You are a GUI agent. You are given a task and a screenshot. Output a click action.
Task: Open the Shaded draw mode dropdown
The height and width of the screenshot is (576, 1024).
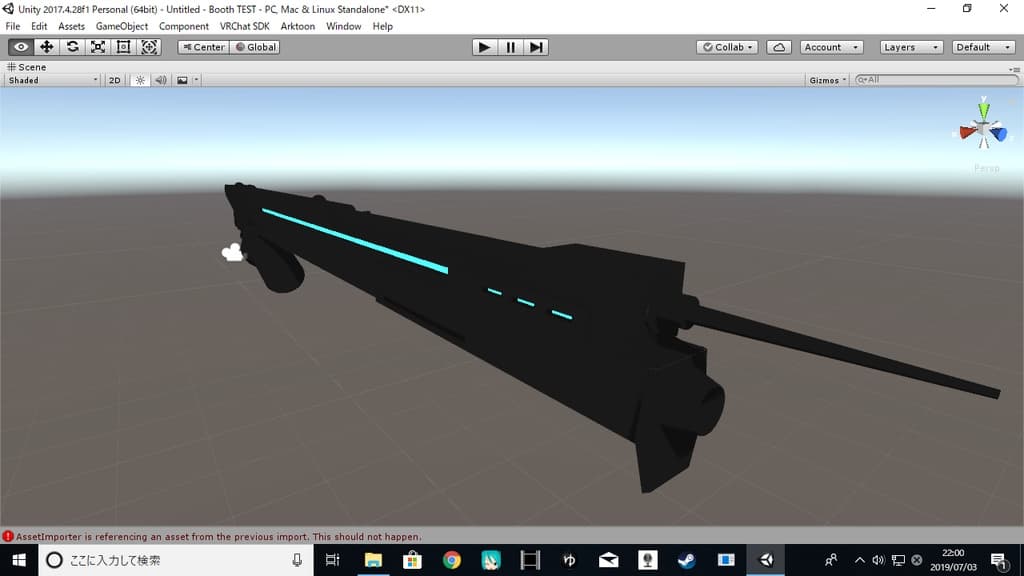(x=52, y=80)
